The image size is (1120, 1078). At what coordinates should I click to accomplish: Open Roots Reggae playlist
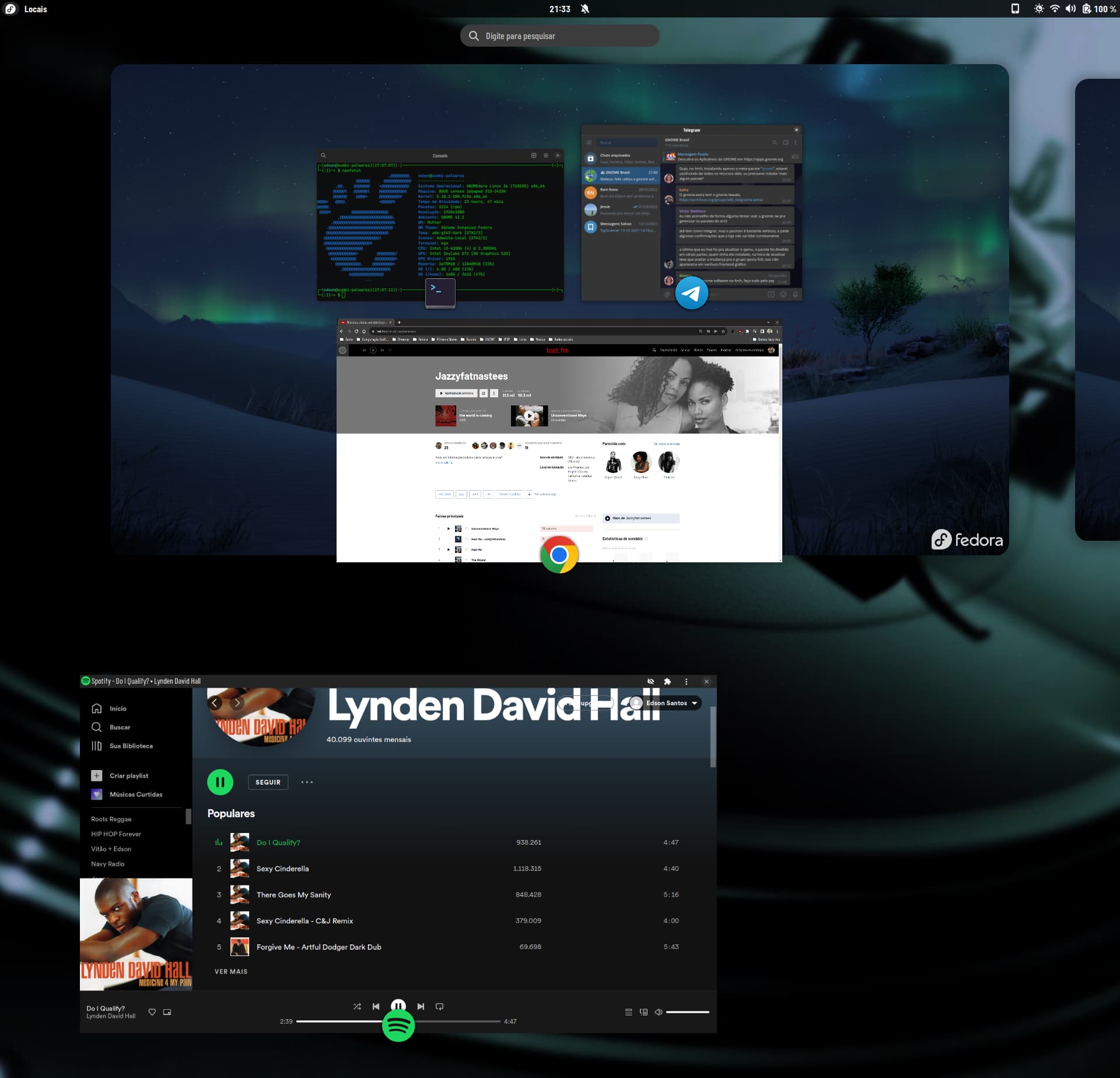(x=111, y=819)
